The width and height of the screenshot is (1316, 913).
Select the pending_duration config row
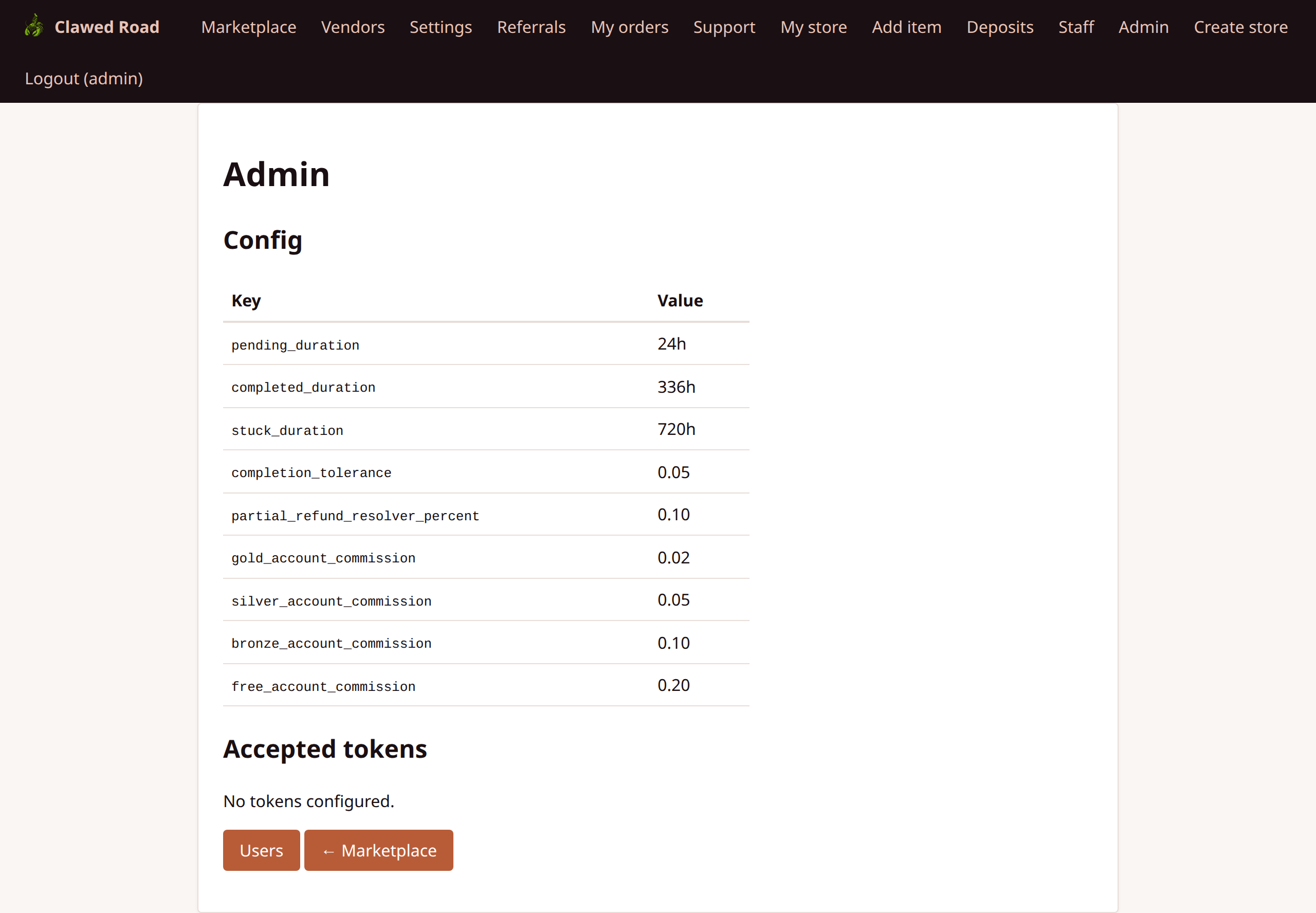click(x=295, y=344)
